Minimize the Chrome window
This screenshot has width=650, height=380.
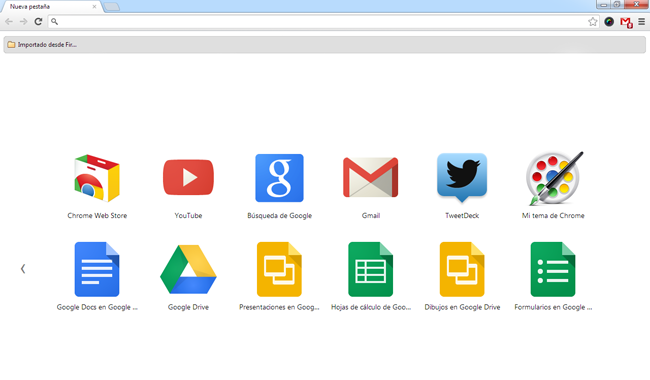pyautogui.click(x=604, y=4)
